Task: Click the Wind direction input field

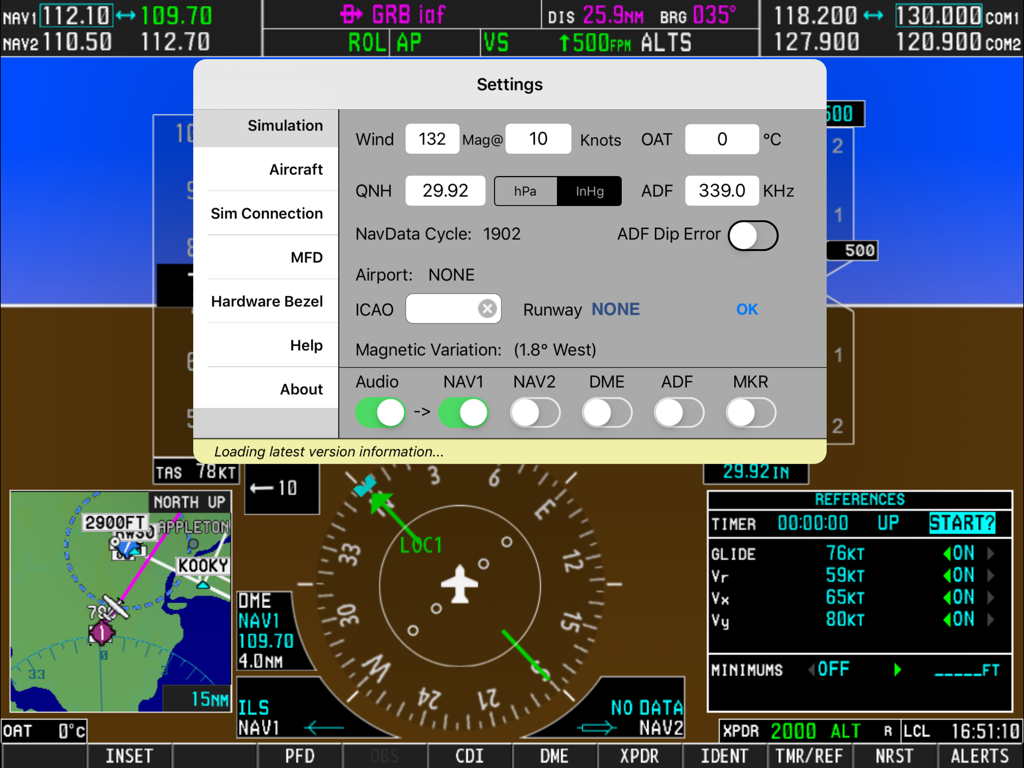Action: (432, 139)
